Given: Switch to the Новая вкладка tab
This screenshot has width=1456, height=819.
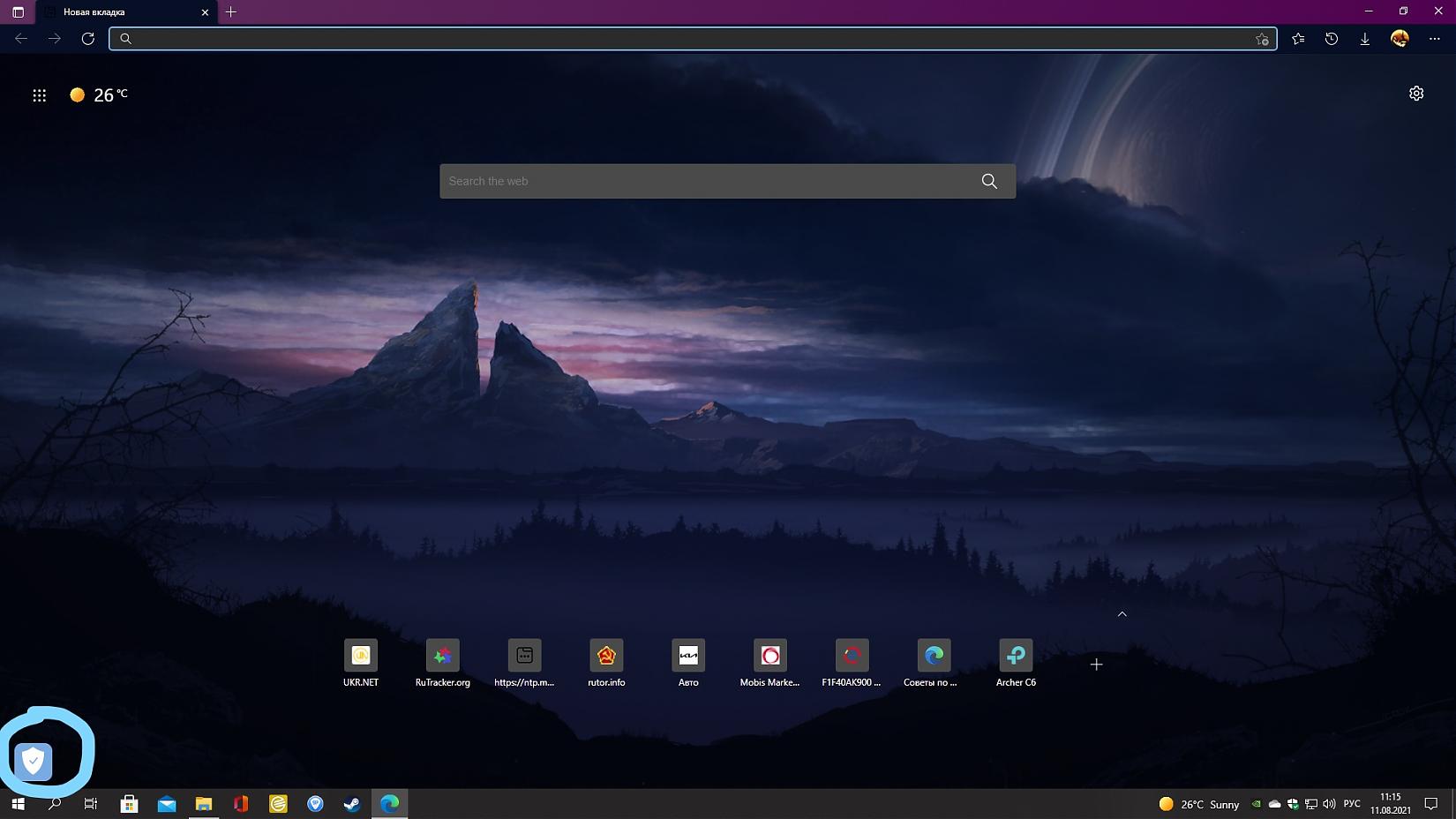Looking at the screenshot, I should point(124,12).
